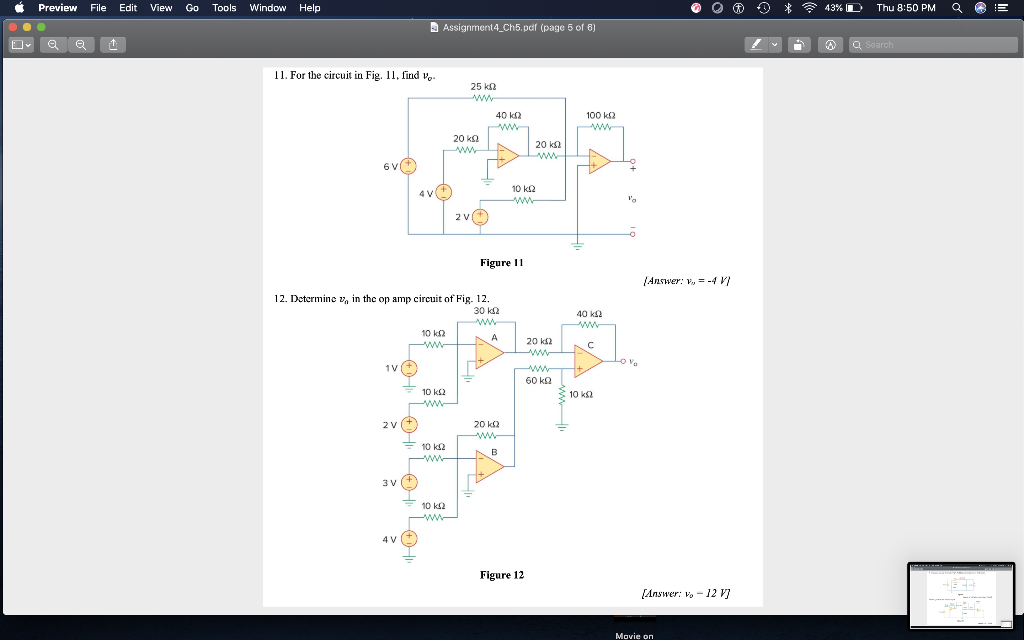Rotate the page with the rotate tool
The width and height of the screenshot is (1024, 640).
coord(798,44)
